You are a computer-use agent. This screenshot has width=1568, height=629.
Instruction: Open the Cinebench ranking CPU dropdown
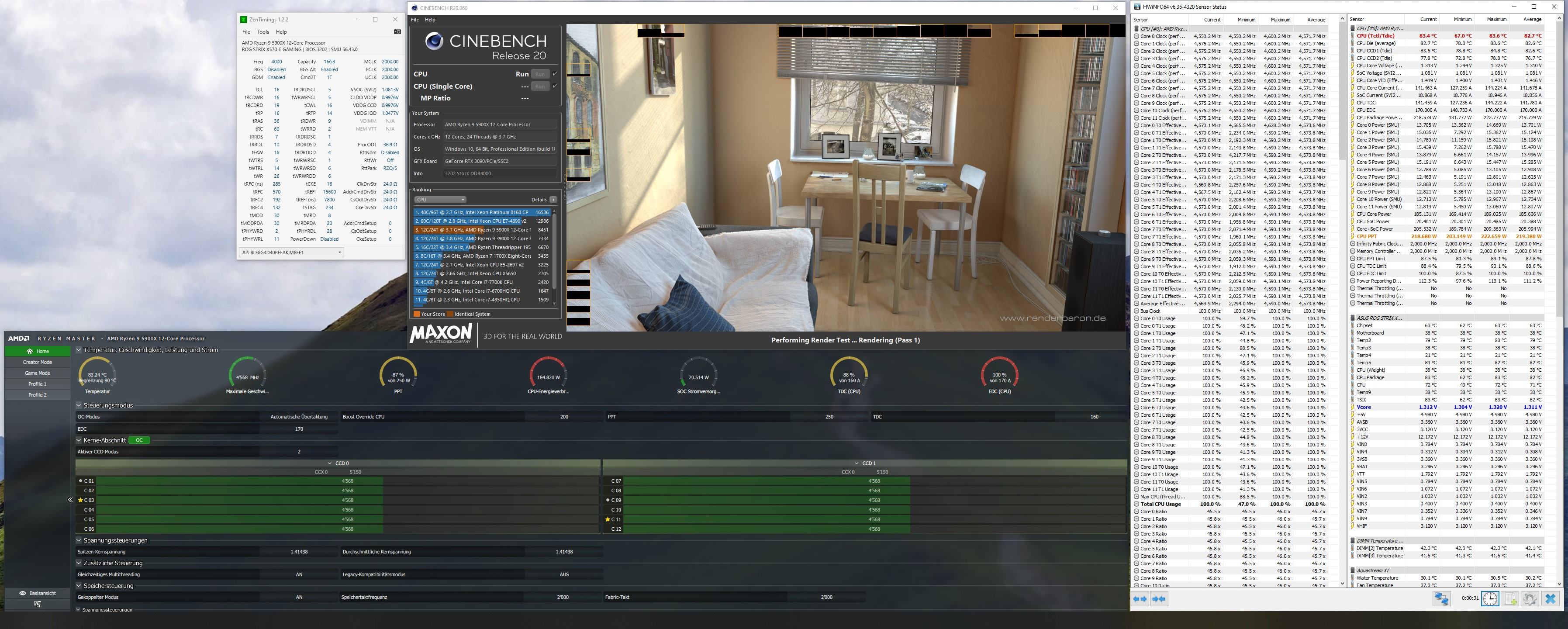point(440,200)
